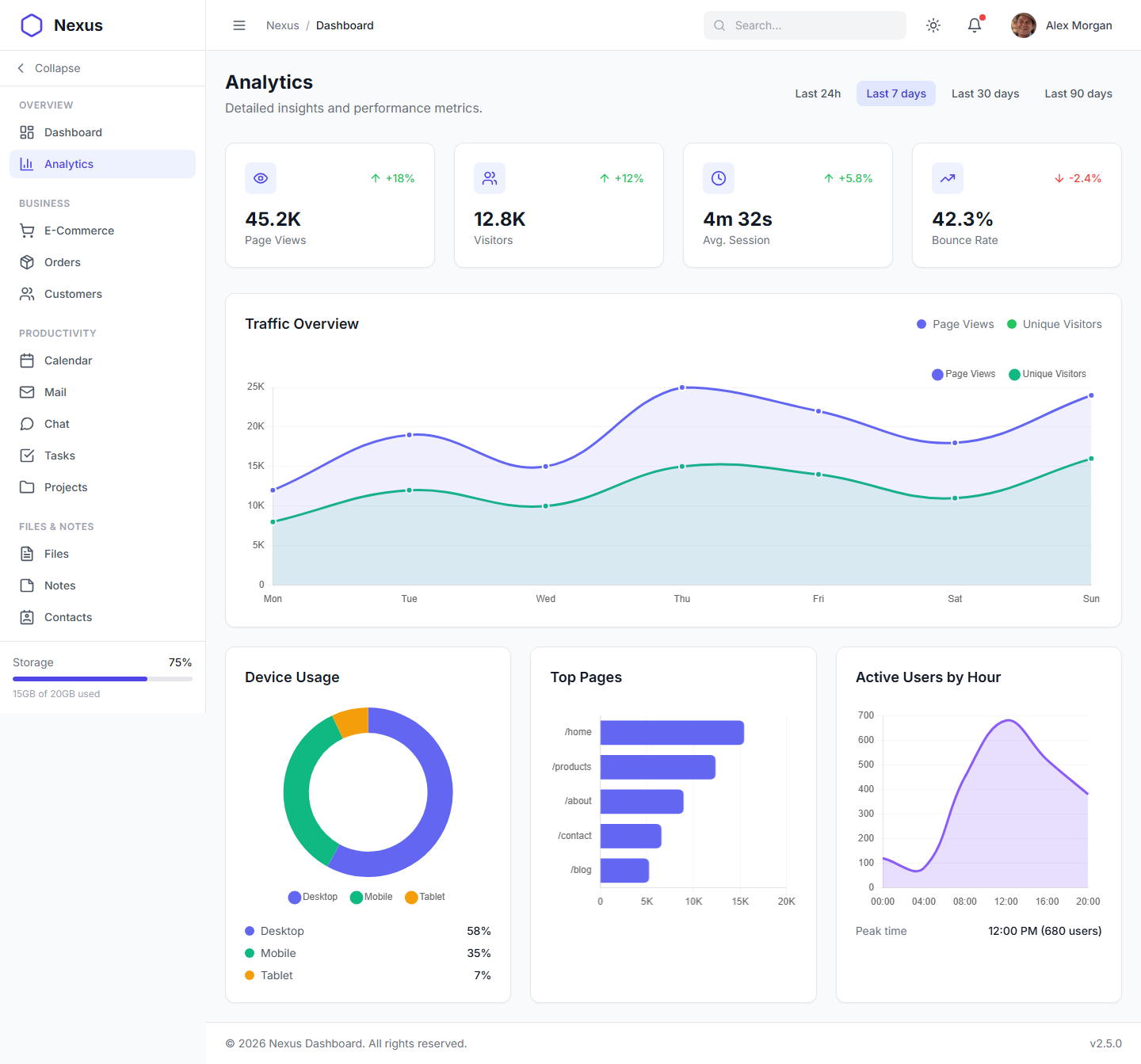Toggle Desktop segment in the donut legend
This screenshot has height=1064, width=1141.
(x=313, y=897)
